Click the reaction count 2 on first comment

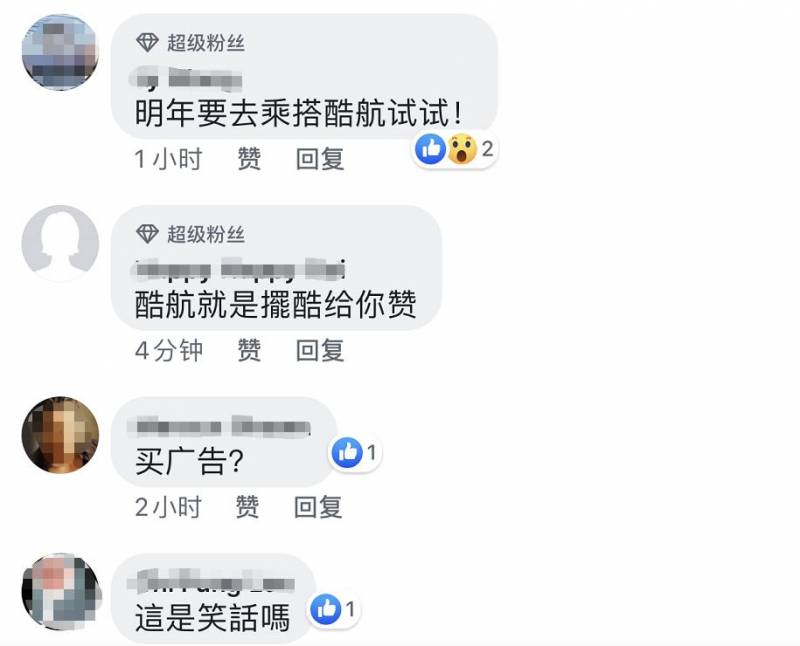(x=487, y=149)
